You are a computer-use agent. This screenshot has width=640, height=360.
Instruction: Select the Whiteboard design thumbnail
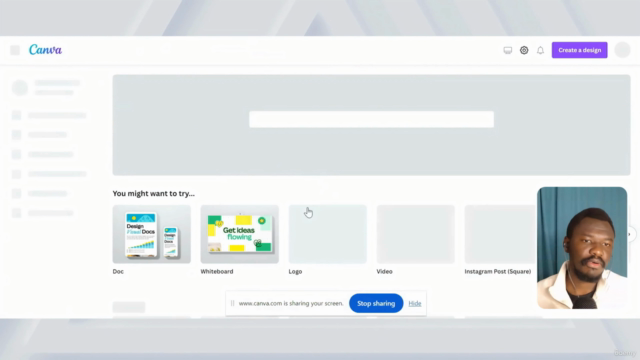point(240,234)
